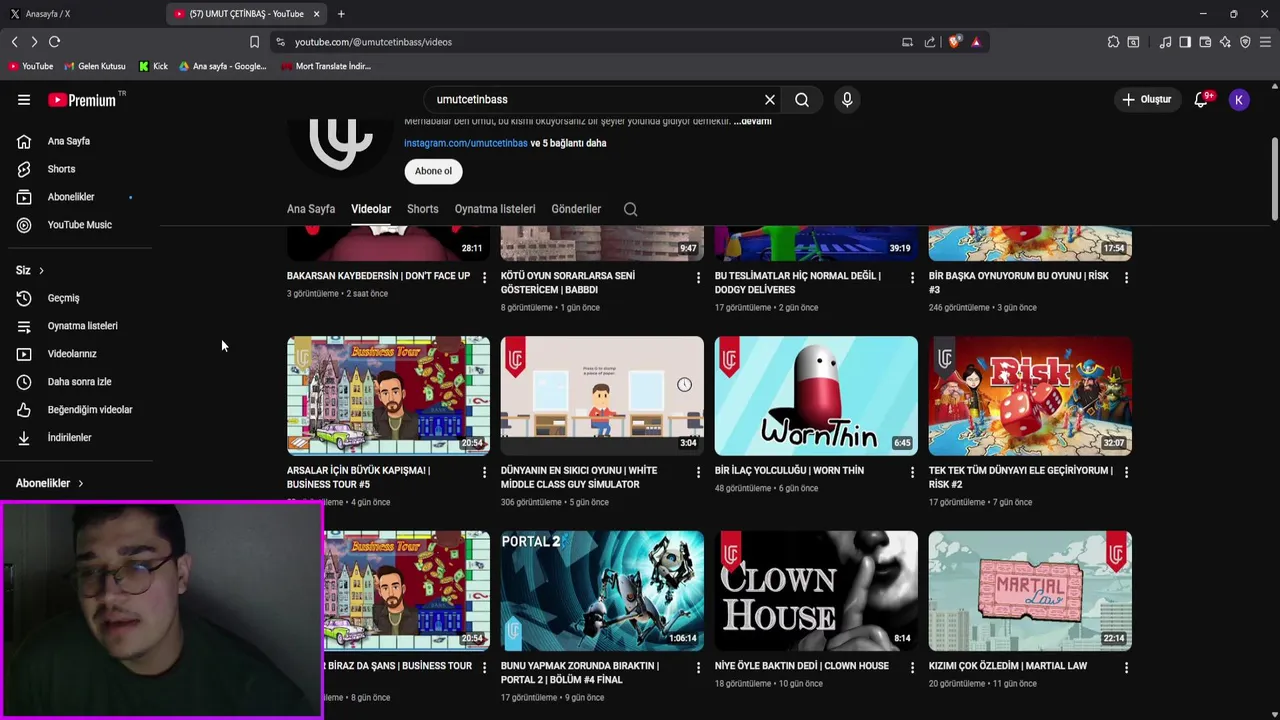Open Clown House video thumbnail
The width and height of the screenshot is (1280, 720).
(x=816, y=591)
